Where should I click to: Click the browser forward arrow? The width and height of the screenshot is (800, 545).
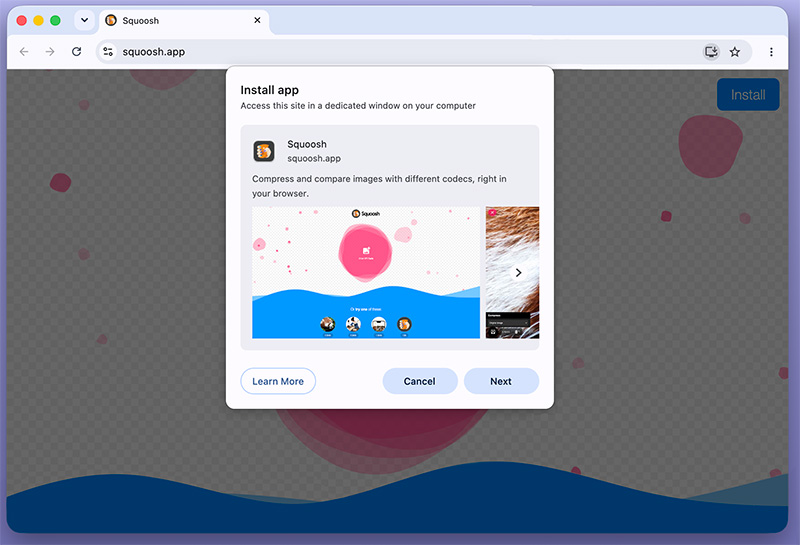pos(50,52)
